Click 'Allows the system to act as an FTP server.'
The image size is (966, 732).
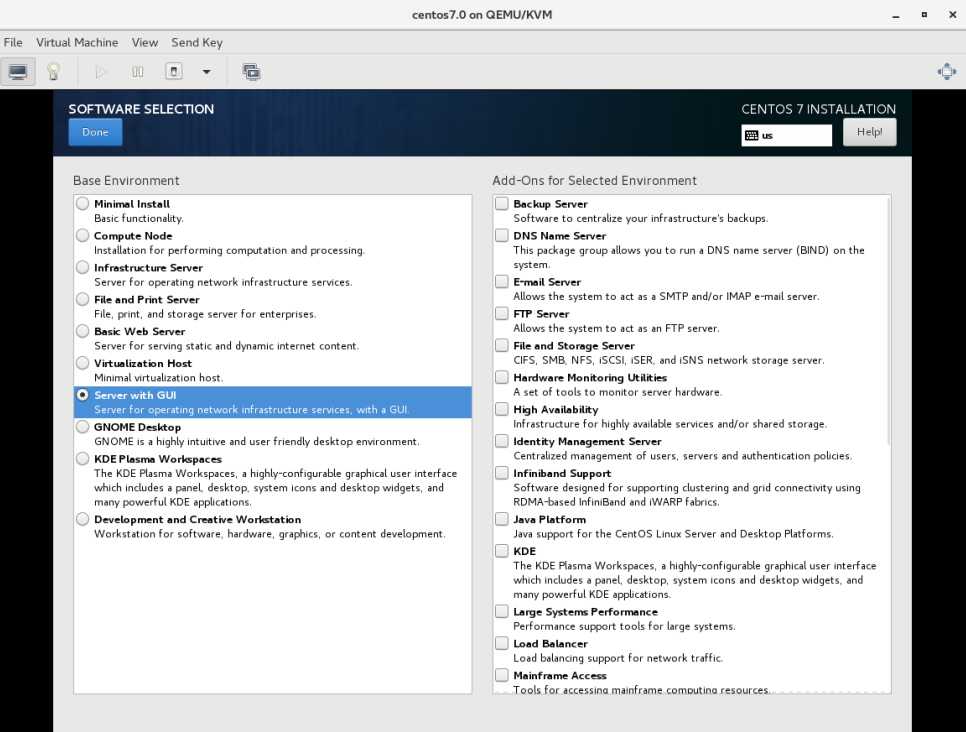616,328
